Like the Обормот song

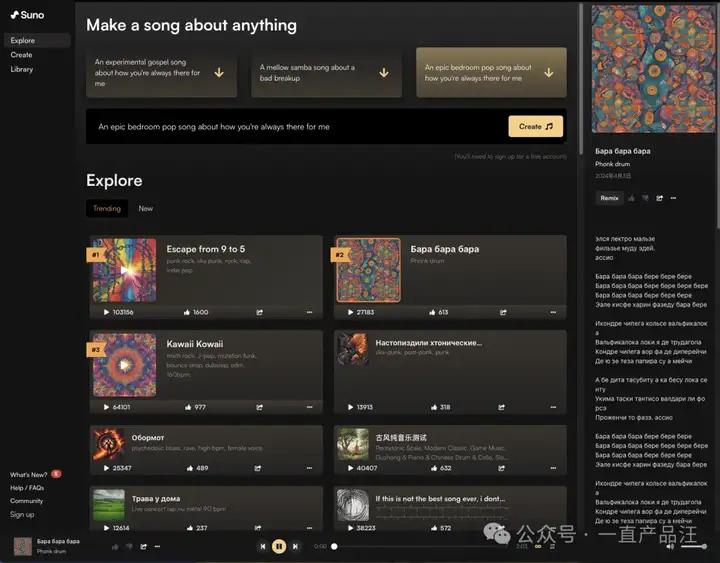tap(190, 468)
